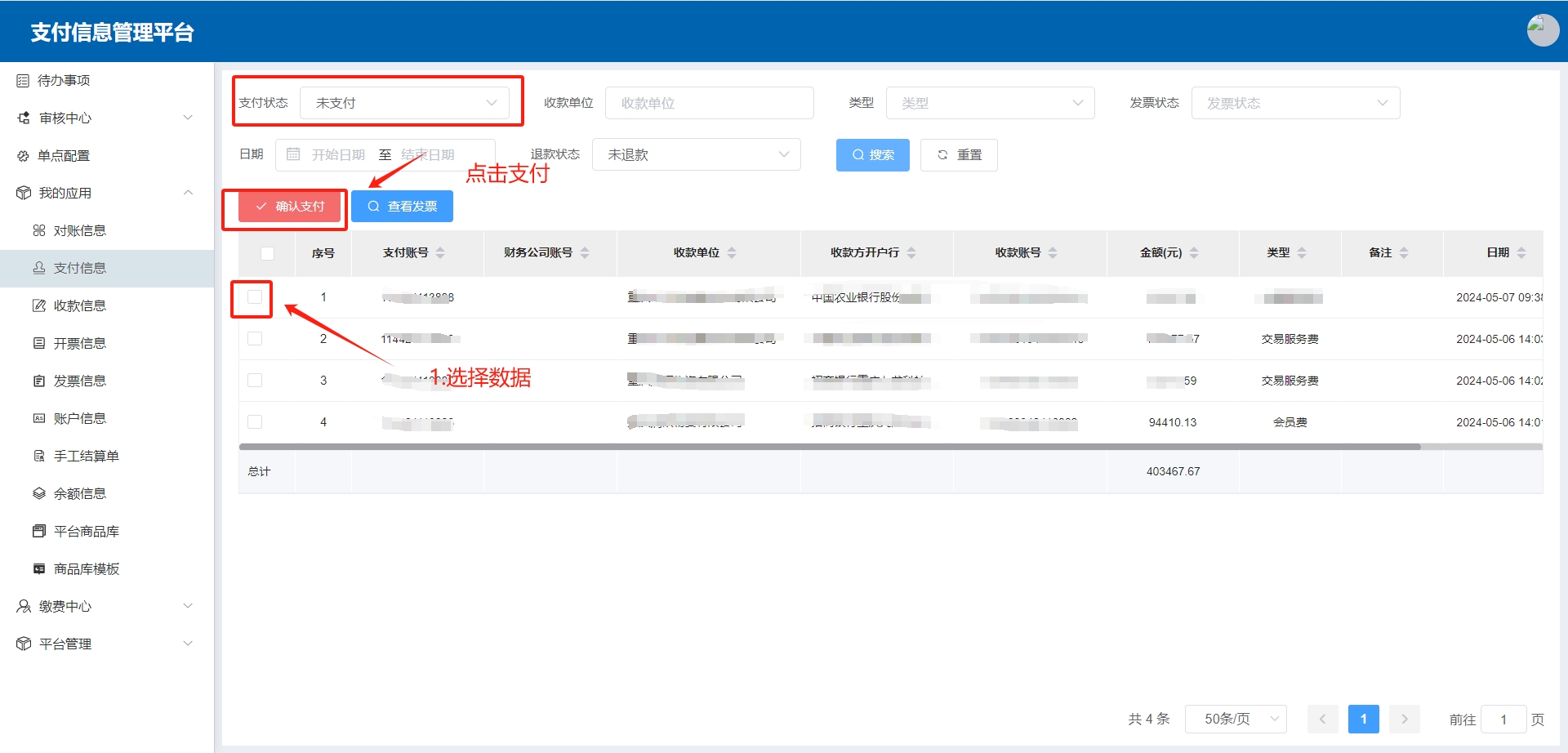Click sort arrows on 金额(元) column
Viewport: 1568px width, 753px height.
[1194, 253]
